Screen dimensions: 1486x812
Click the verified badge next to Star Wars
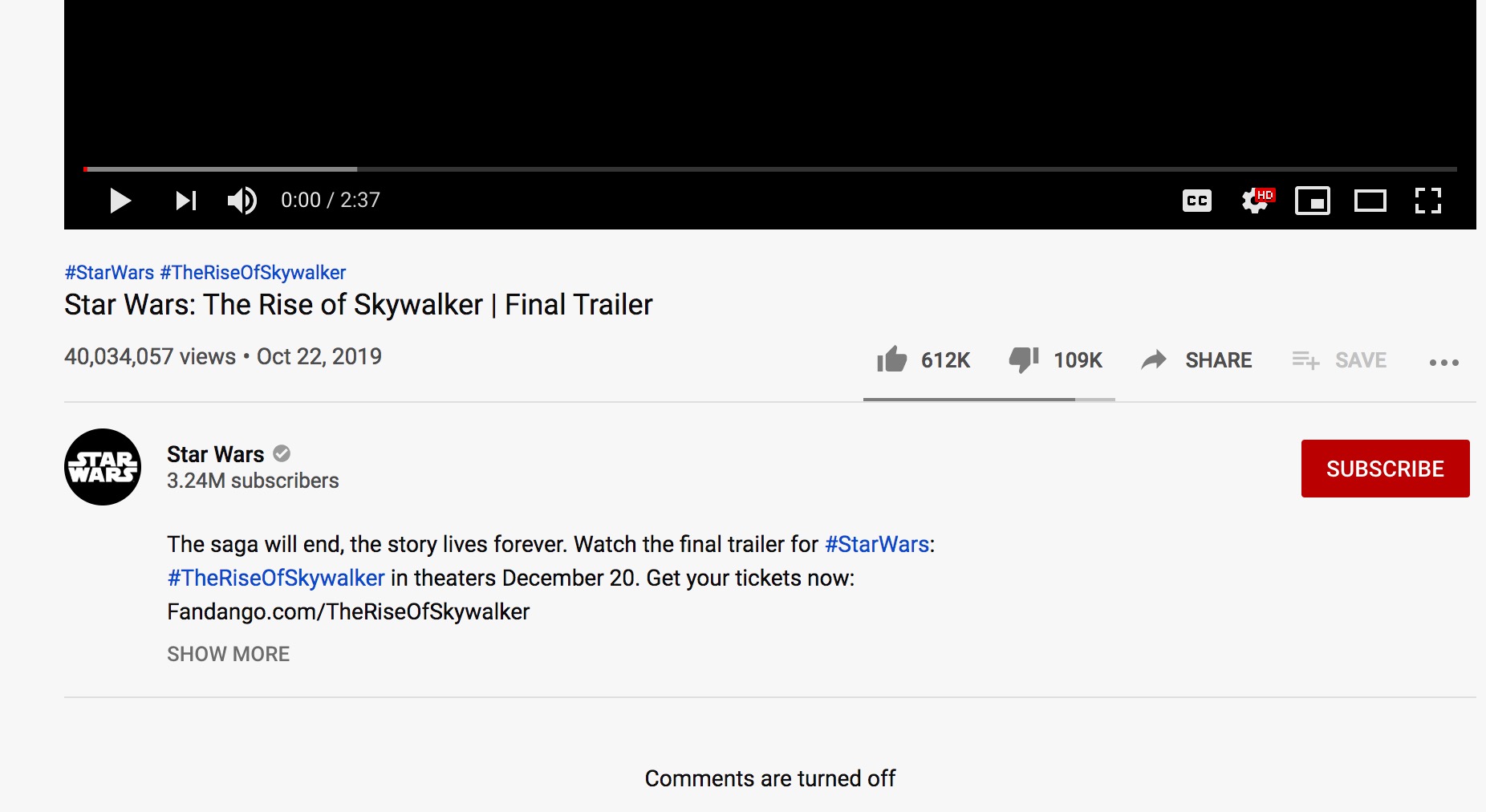click(x=282, y=454)
